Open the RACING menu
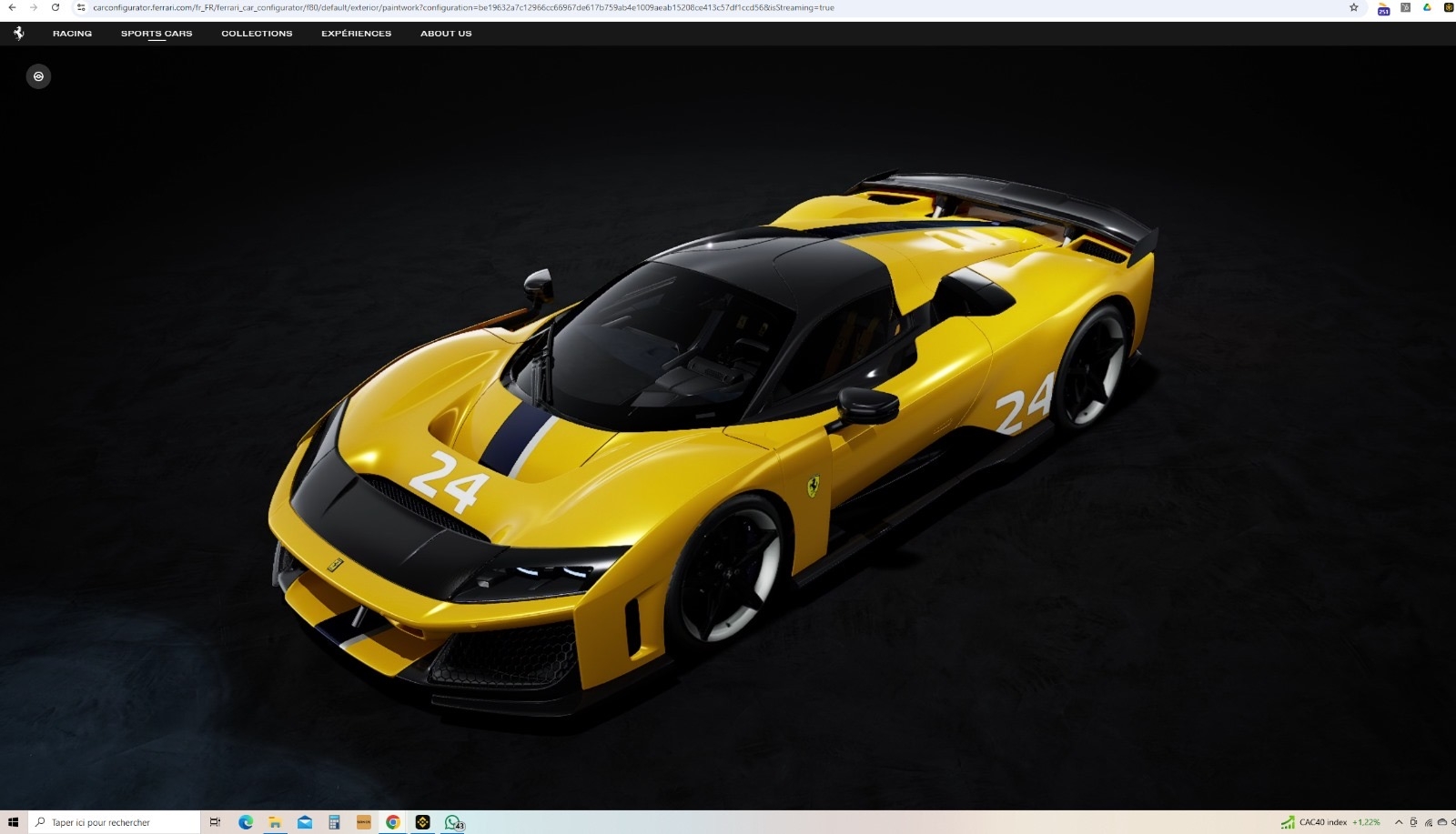The image size is (1456, 834). [x=72, y=34]
